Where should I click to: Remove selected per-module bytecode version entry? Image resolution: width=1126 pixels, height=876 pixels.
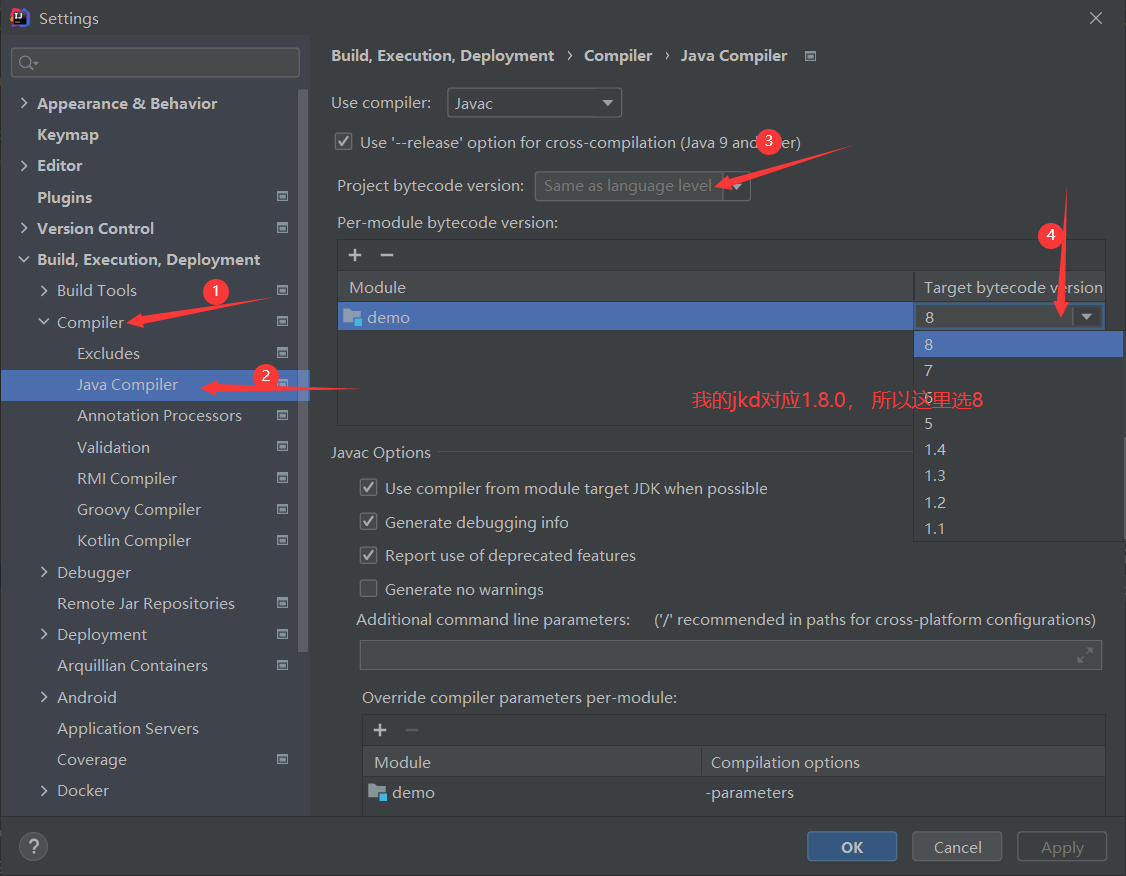tap(386, 255)
